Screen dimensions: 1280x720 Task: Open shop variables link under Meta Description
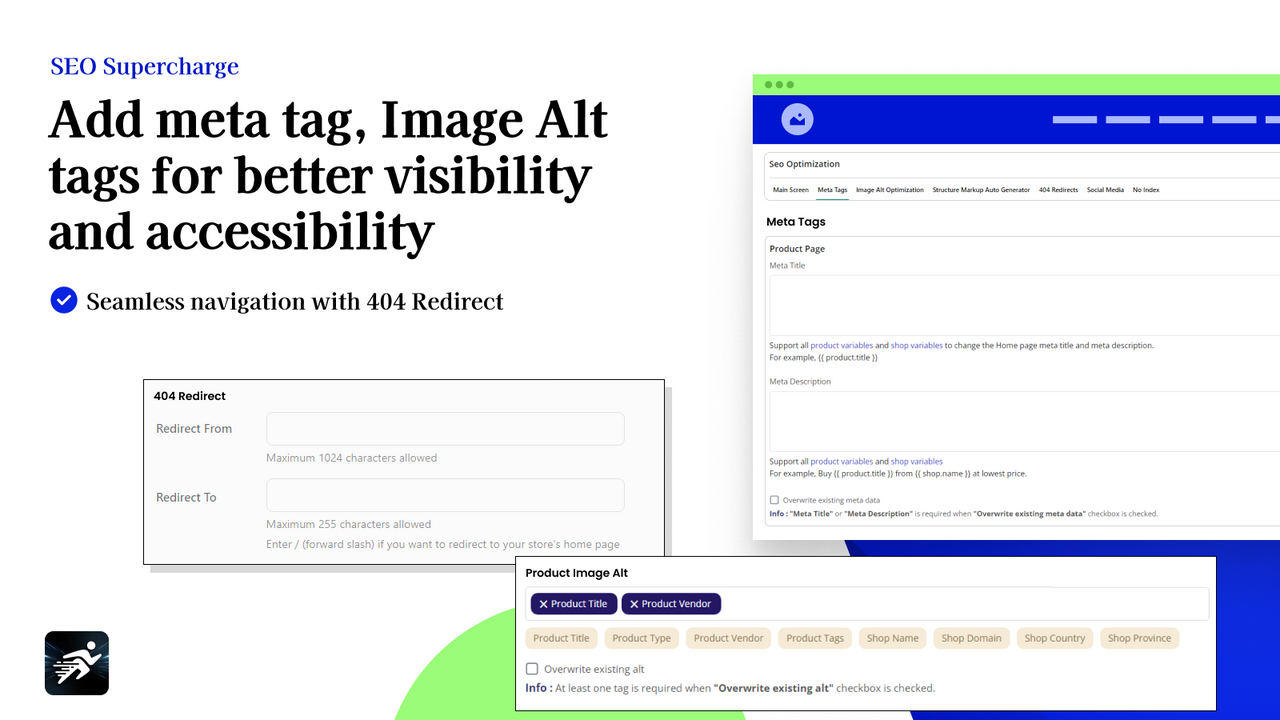pyautogui.click(x=917, y=462)
